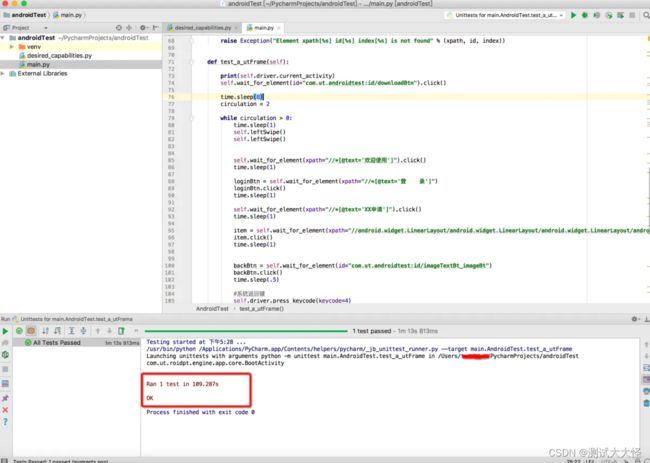Toggle sort alphabetically in test runner

coord(46,331)
